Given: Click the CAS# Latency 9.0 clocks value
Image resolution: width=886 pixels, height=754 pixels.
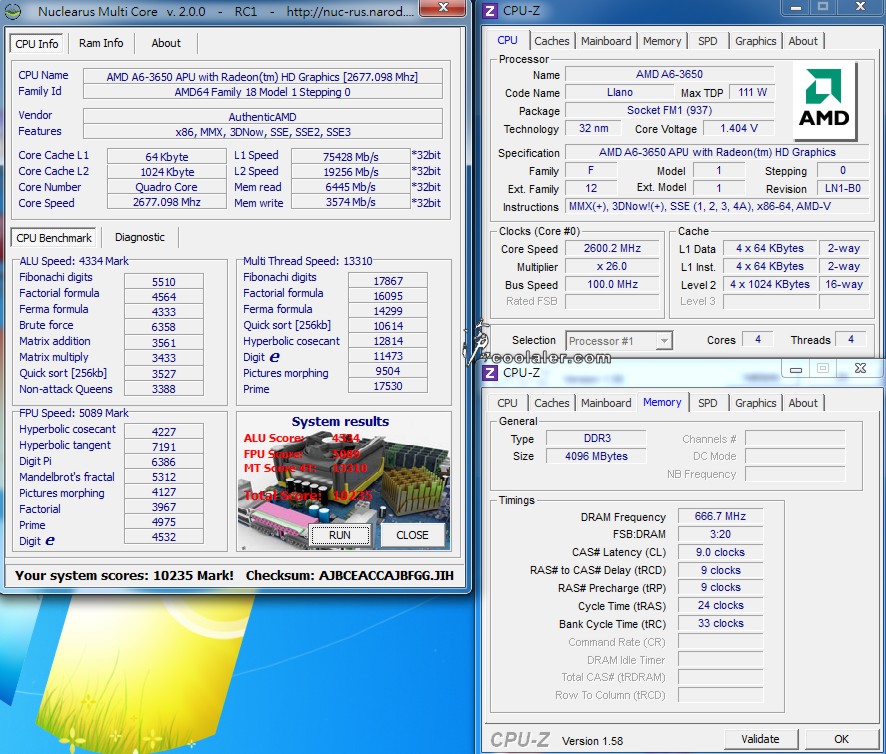Looking at the screenshot, I should point(720,552).
